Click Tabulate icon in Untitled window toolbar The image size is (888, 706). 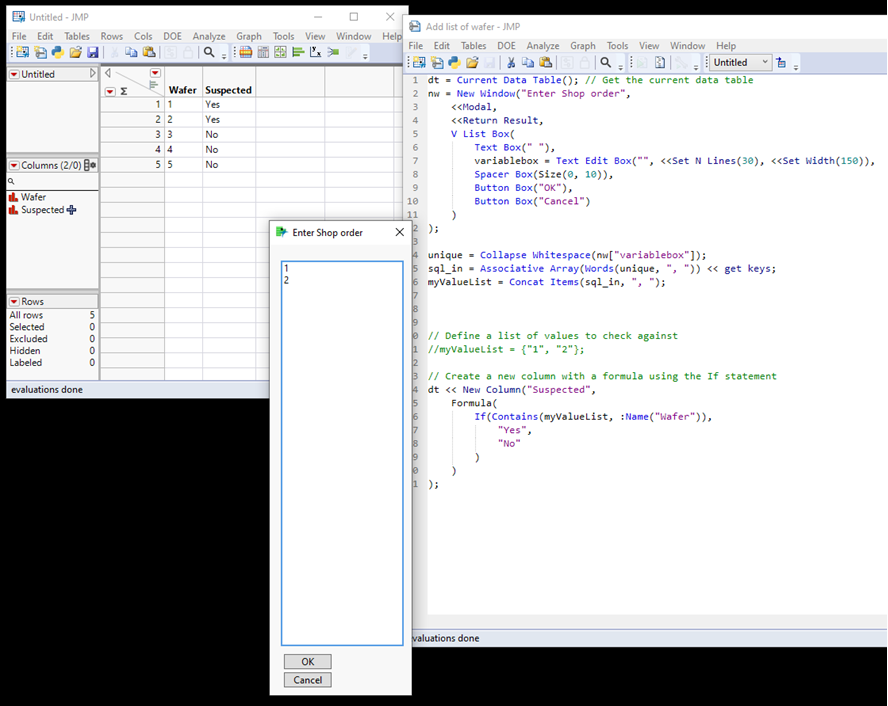click(x=263, y=53)
